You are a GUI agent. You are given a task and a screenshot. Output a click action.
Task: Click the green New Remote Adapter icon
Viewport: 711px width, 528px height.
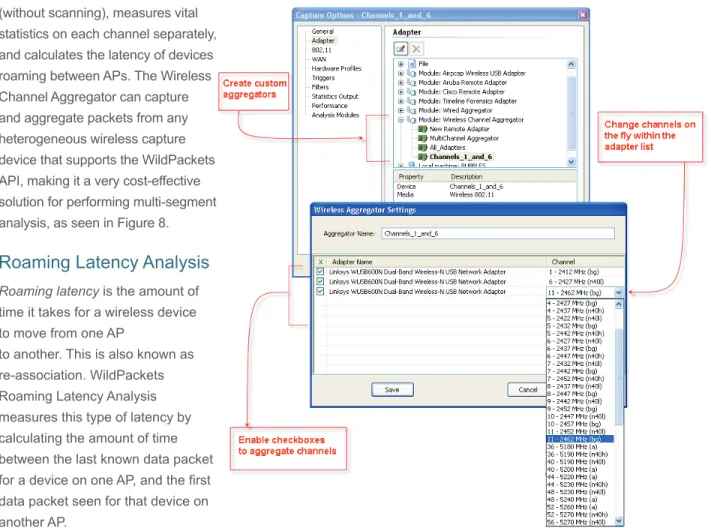point(423,129)
